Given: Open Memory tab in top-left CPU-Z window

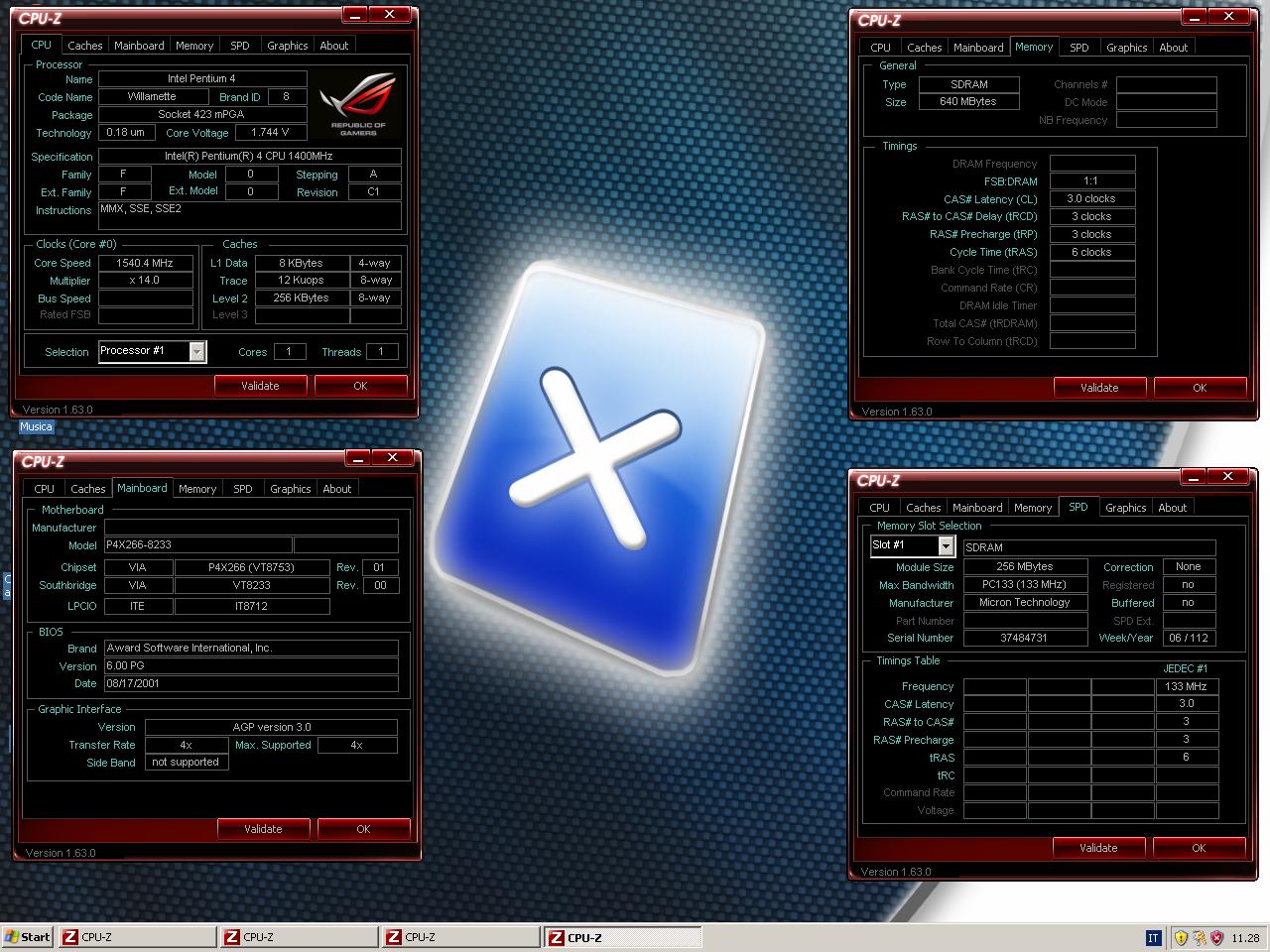Looking at the screenshot, I should tap(194, 46).
